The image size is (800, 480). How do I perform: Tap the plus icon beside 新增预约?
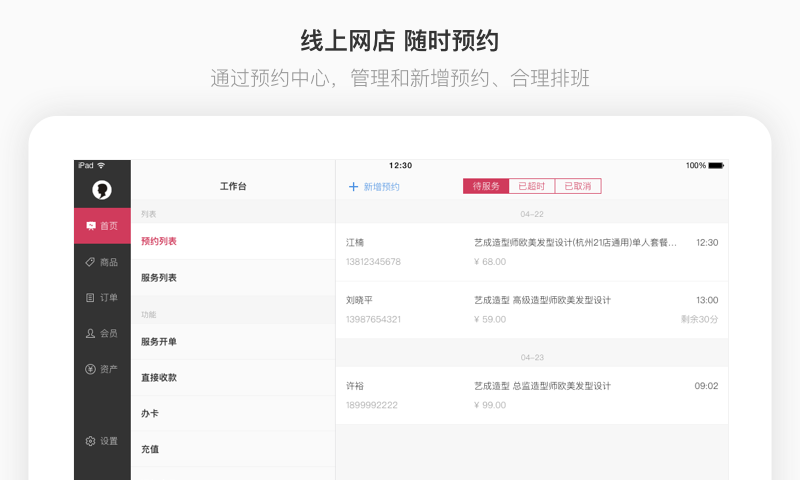pyautogui.click(x=353, y=187)
